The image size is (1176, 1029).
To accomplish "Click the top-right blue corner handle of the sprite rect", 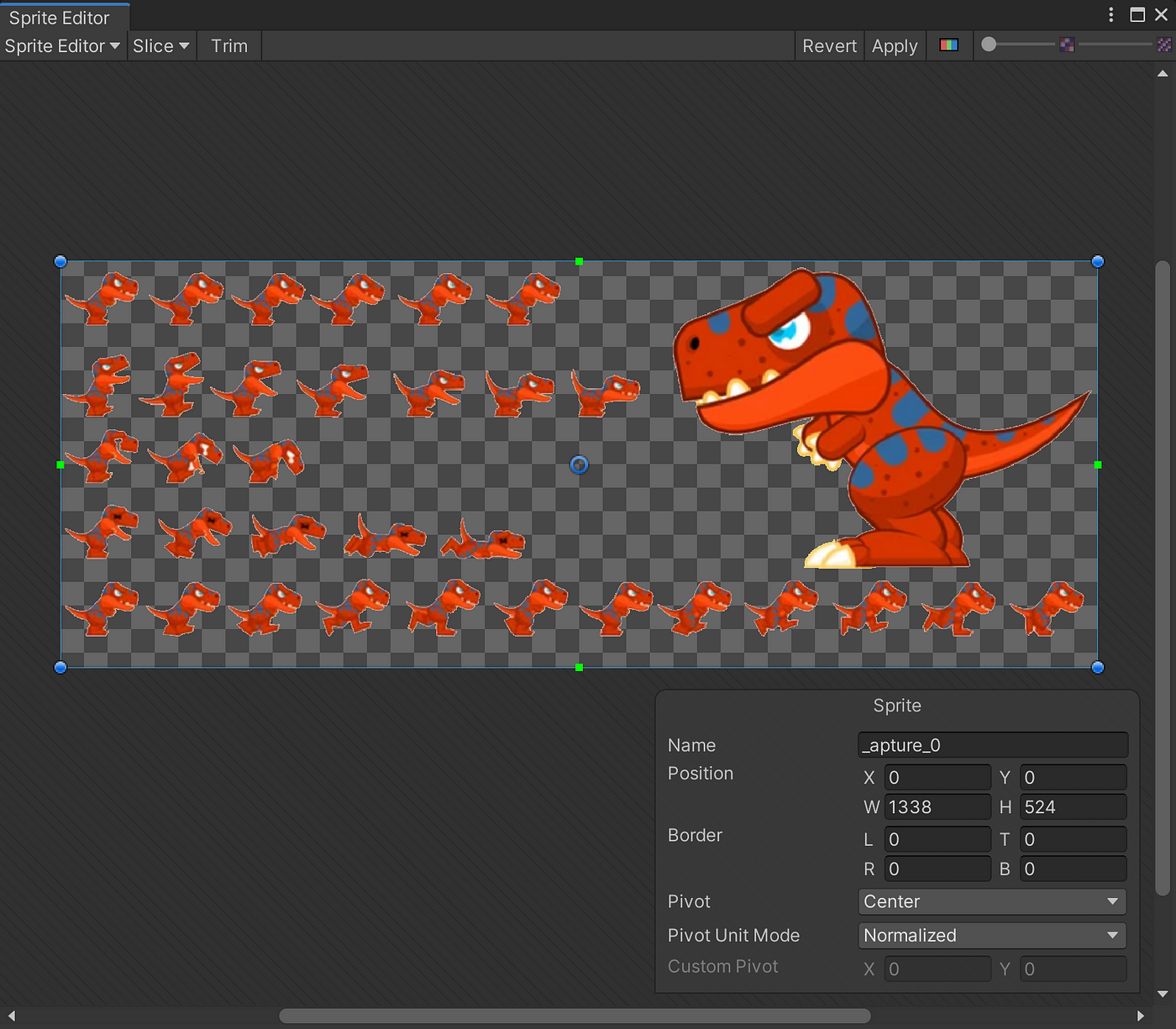I will pos(1097,261).
